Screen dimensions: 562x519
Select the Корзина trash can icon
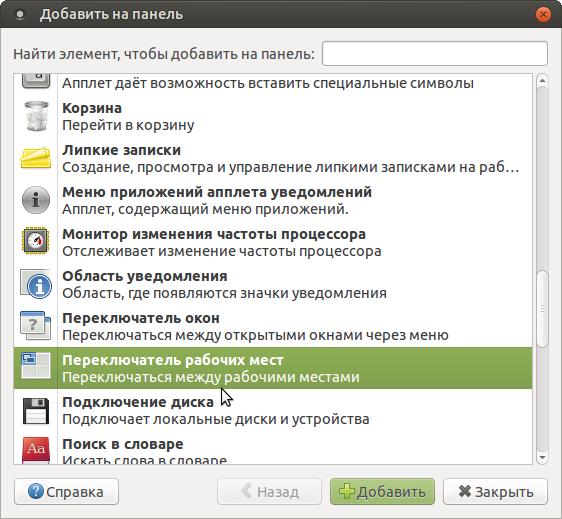pos(36,116)
